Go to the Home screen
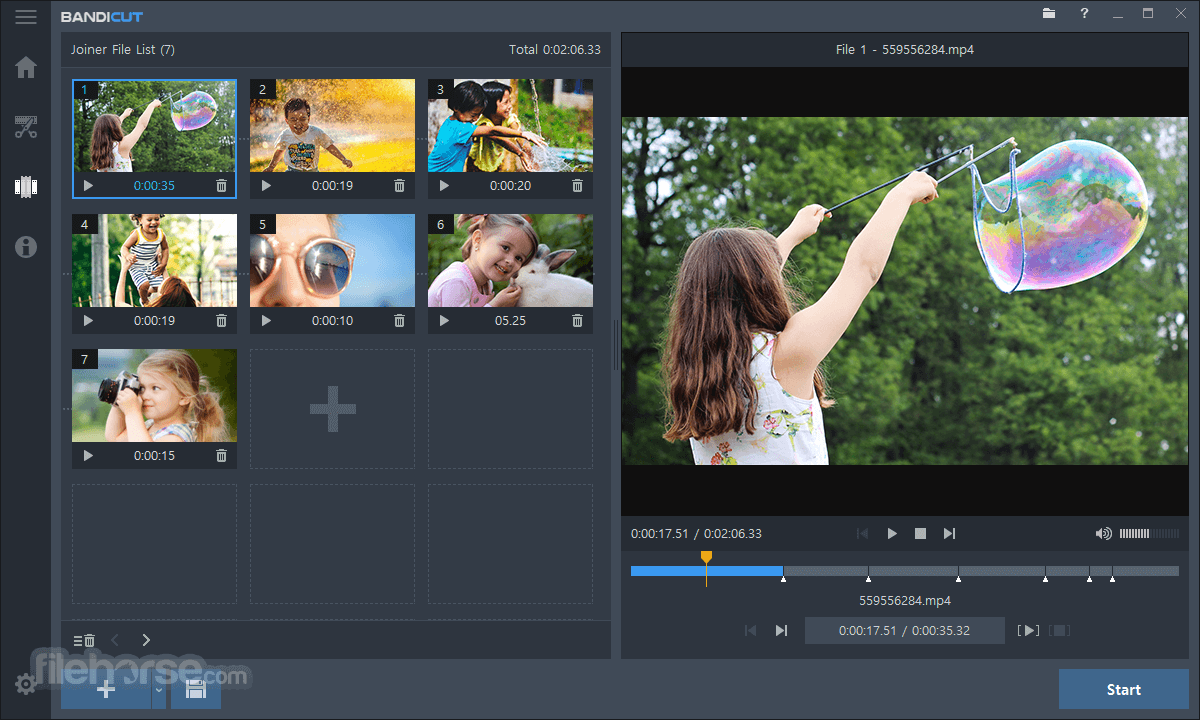This screenshot has height=720, width=1200. (26, 67)
